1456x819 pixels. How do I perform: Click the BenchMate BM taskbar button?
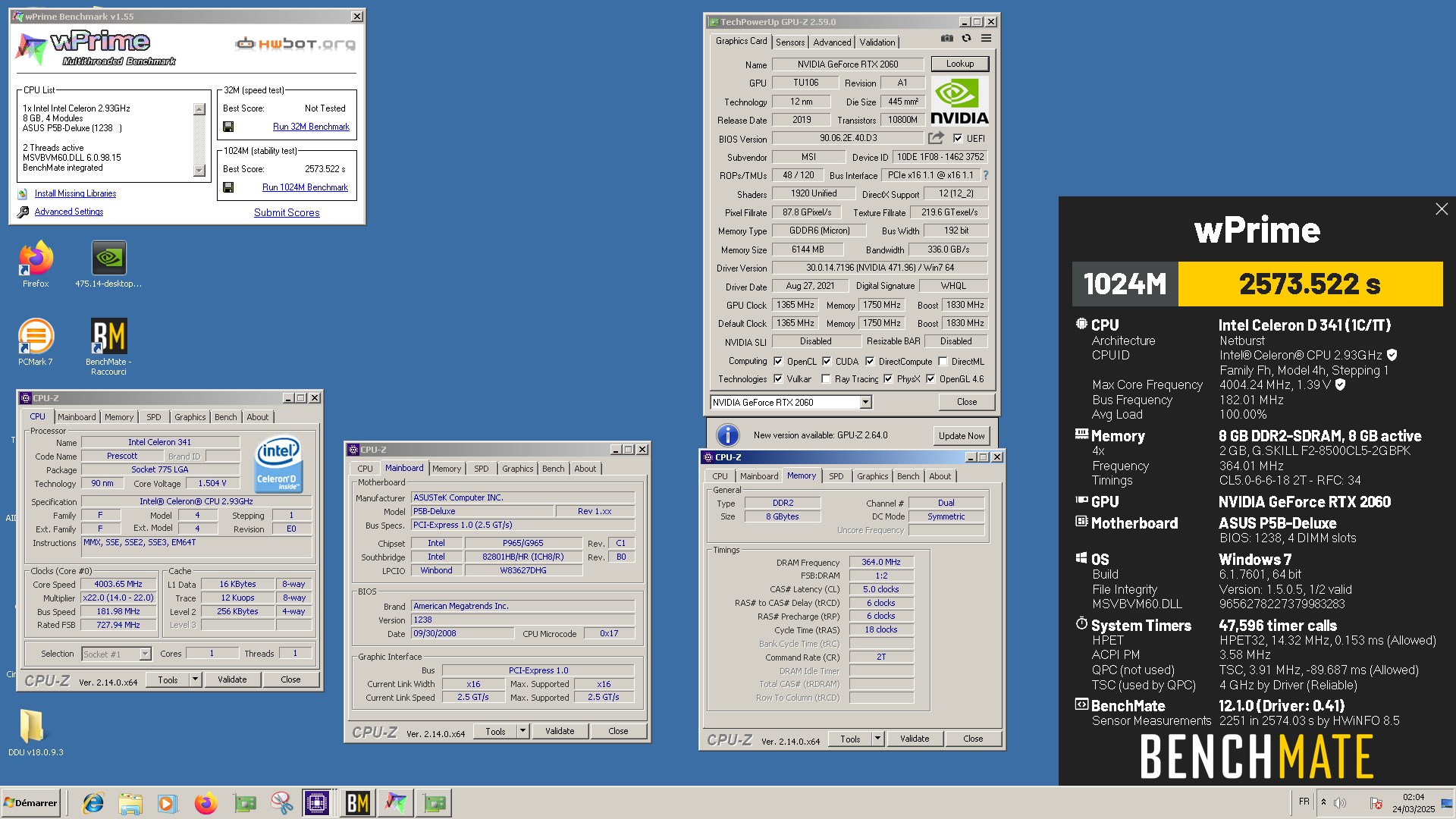(x=357, y=803)
